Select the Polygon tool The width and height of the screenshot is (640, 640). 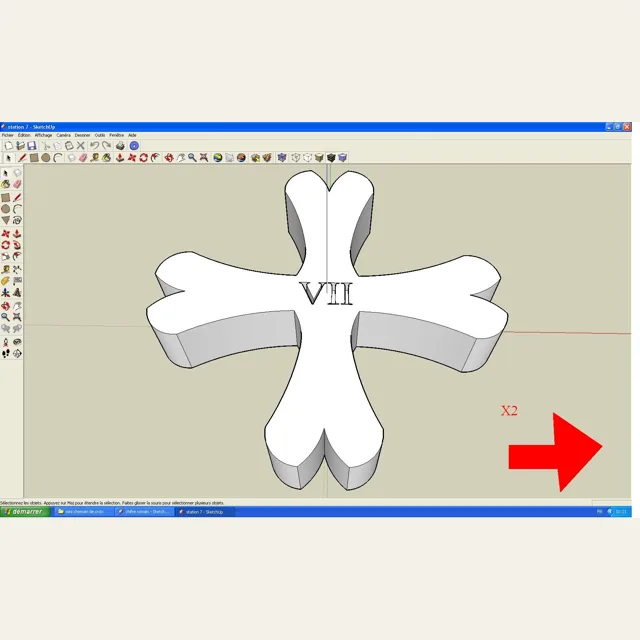6,220
